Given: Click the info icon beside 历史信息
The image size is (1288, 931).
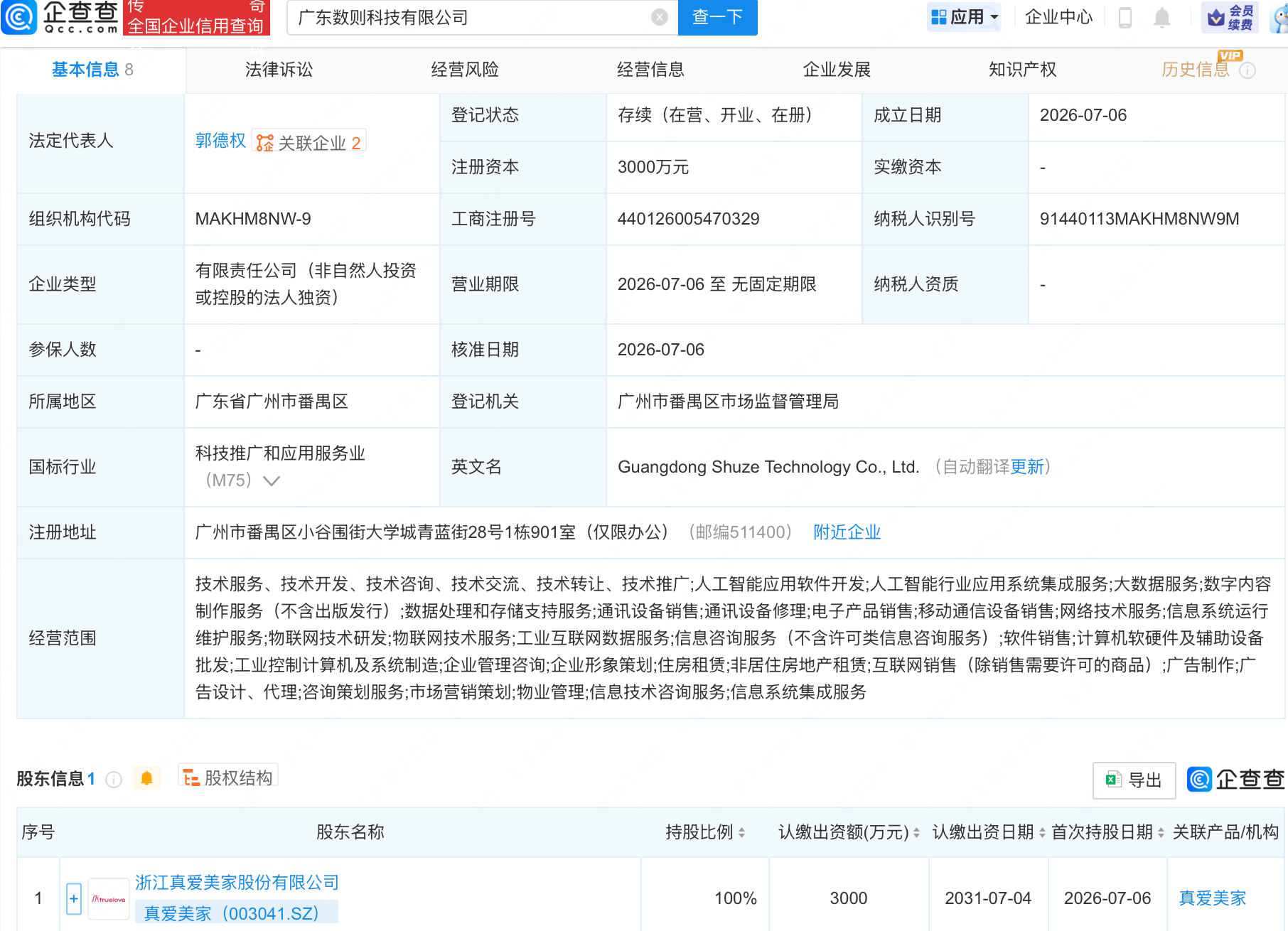Looking at the screenshot, I should tap(1247, 70).
